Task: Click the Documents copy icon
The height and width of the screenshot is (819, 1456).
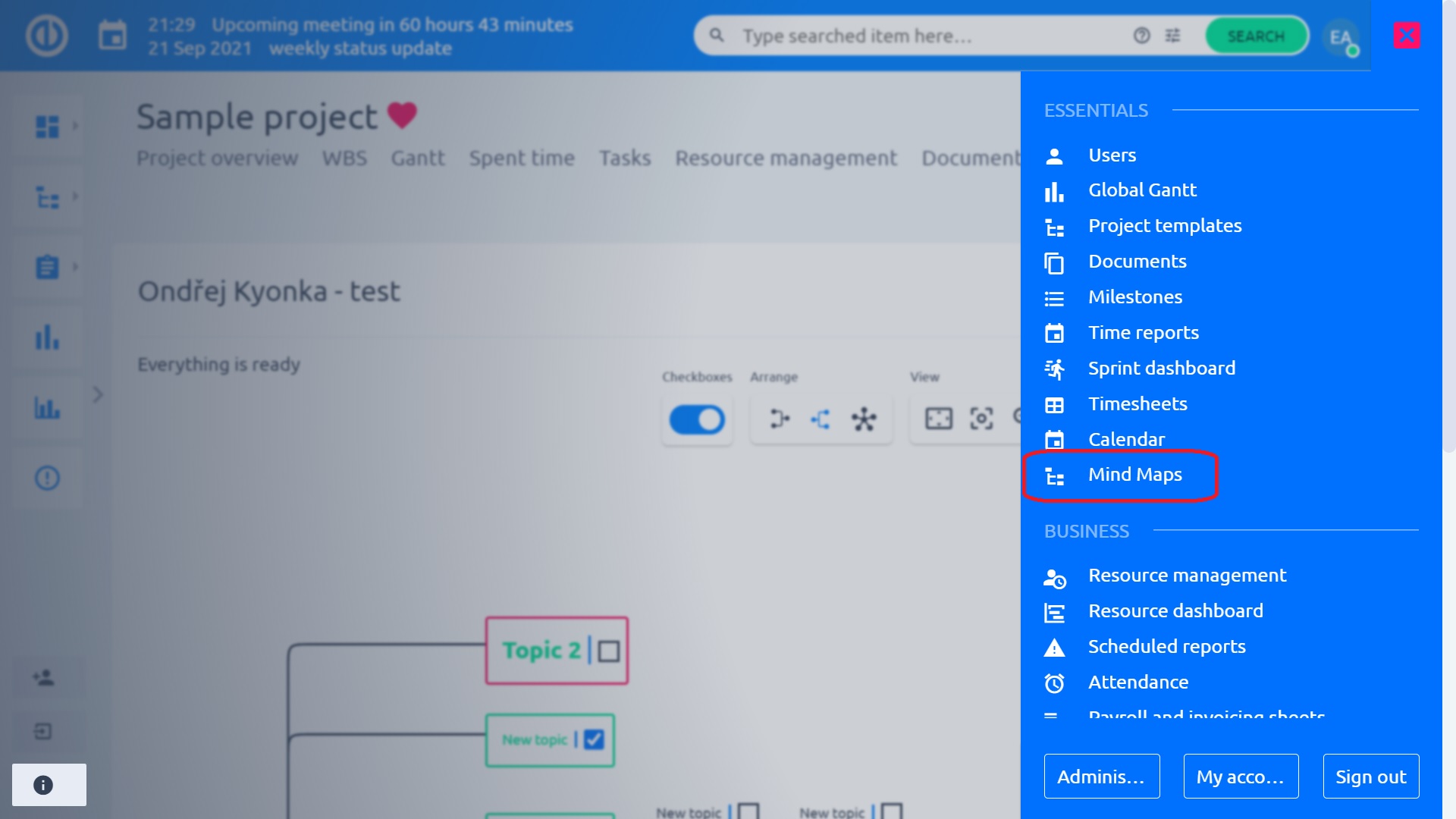Action: (1054, 262)
